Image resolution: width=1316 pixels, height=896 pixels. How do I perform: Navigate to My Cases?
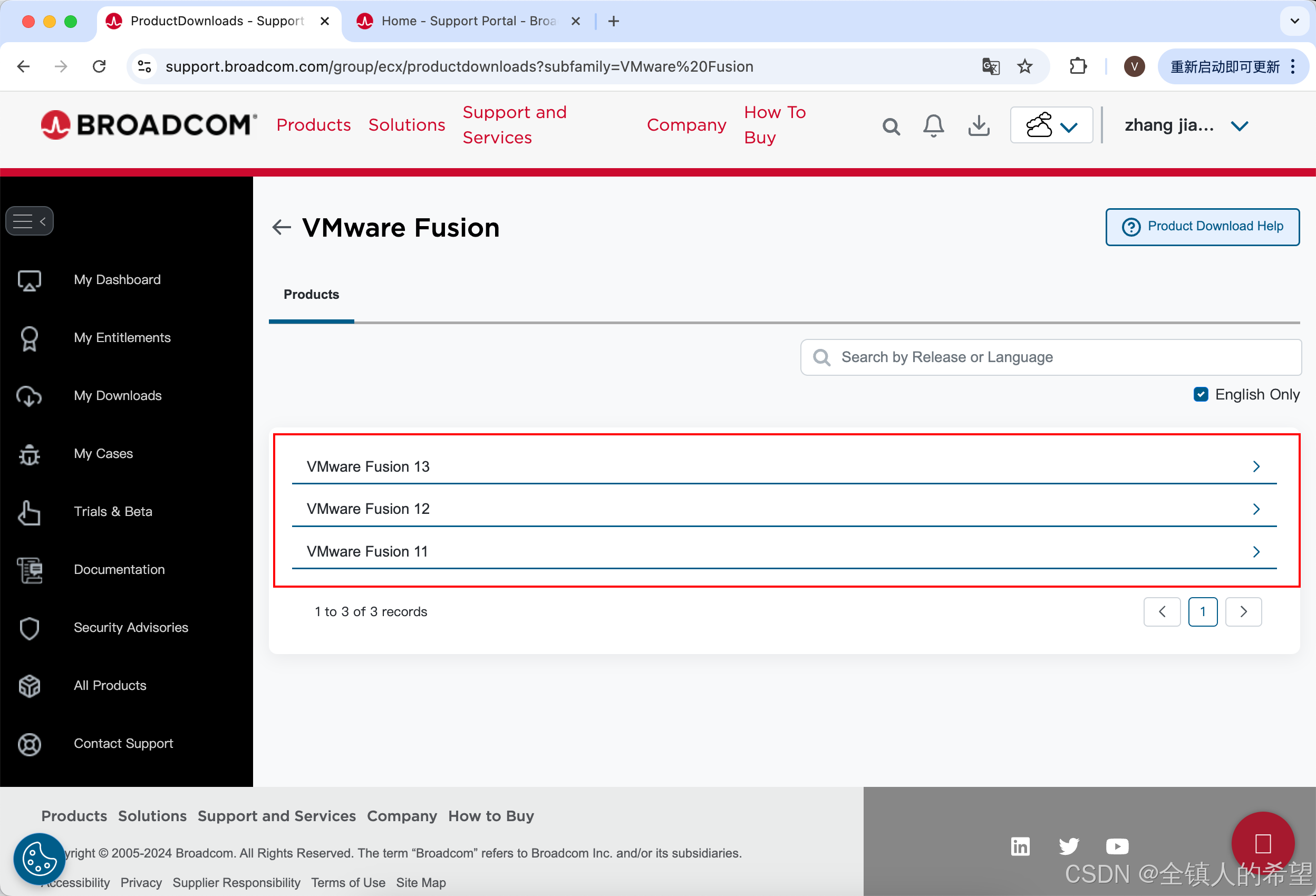104,453
